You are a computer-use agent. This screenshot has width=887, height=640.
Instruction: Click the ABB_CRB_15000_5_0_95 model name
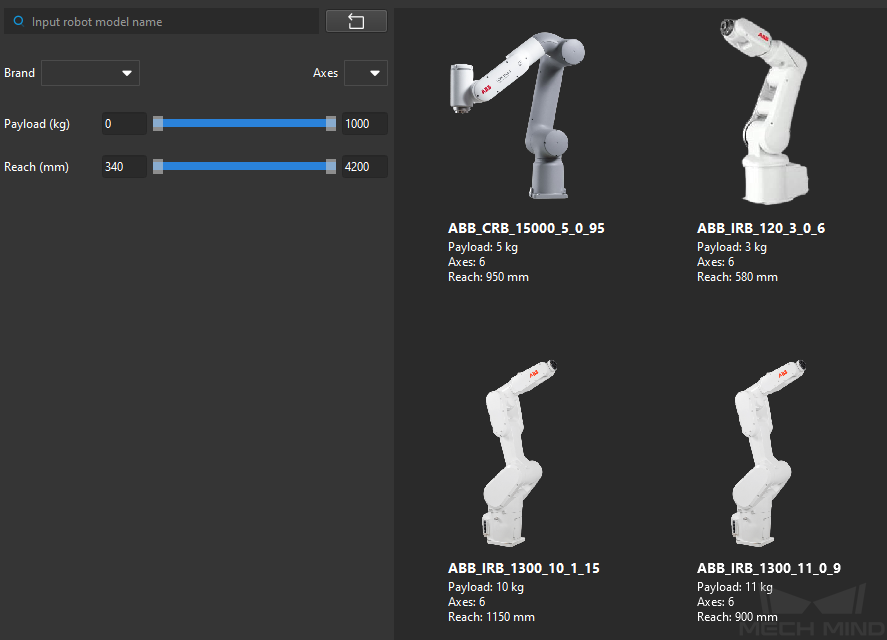(526, 228)
